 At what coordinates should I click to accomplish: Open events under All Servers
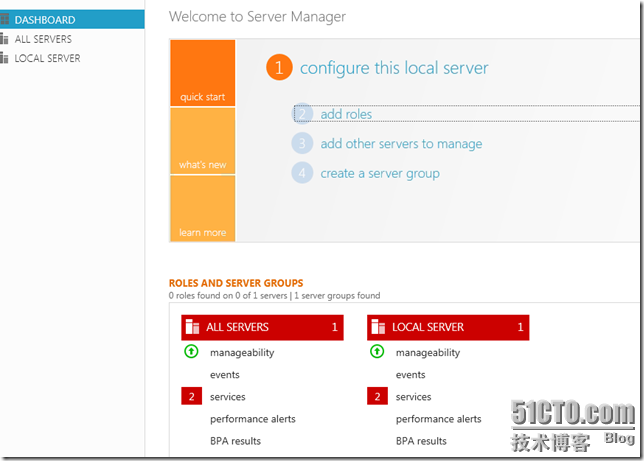pos(225,375)
